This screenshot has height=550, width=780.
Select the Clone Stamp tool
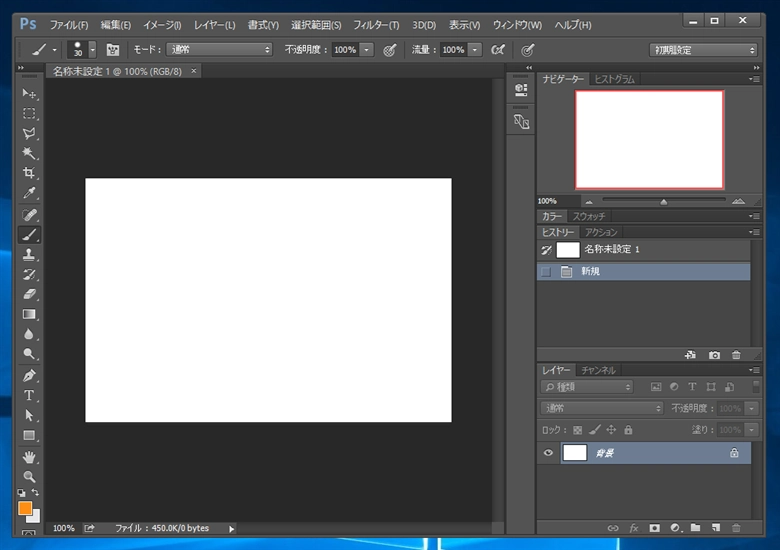tap(29, 255)
